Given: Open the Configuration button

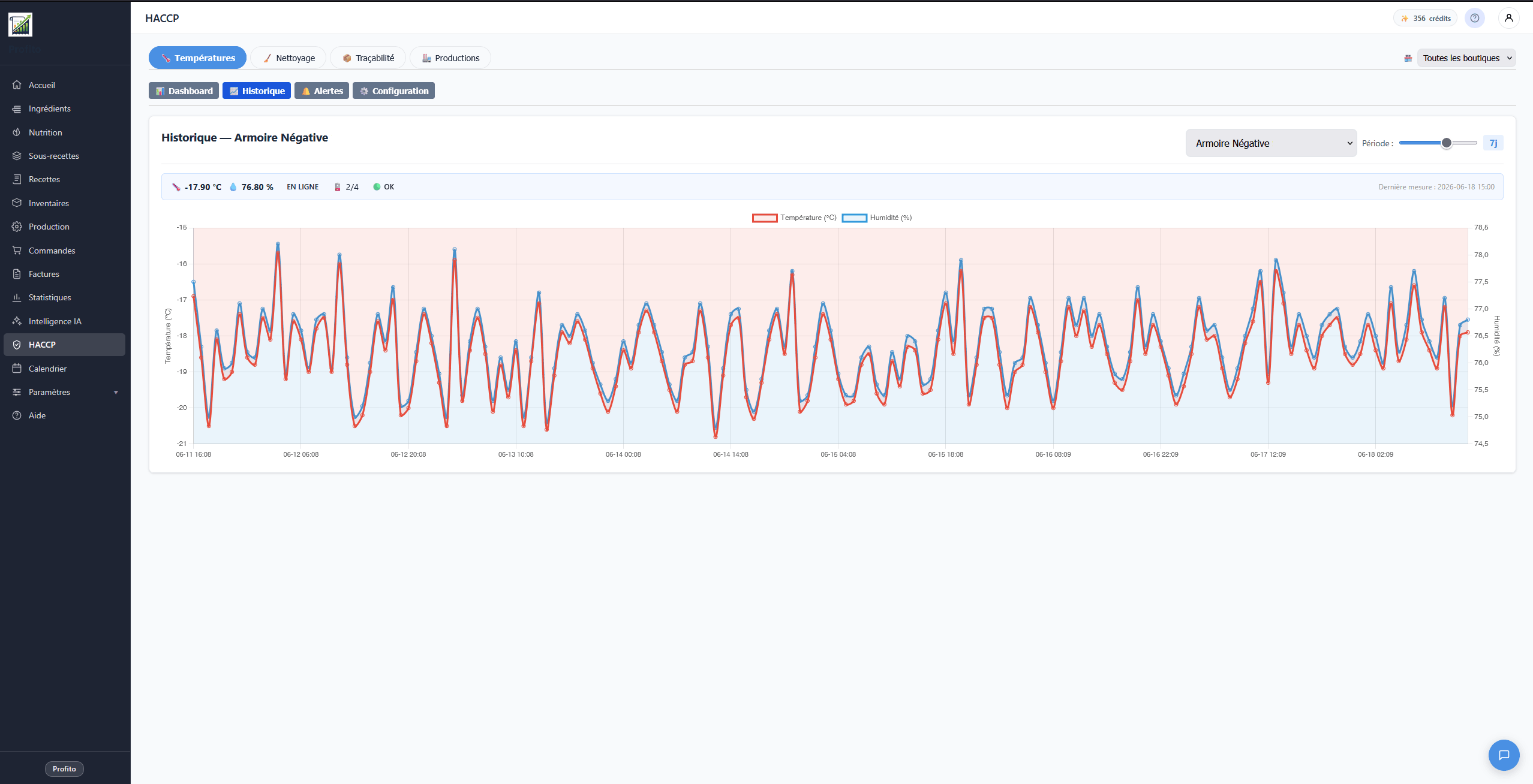Looking at the screenshot, I should [x=393, y=91].
